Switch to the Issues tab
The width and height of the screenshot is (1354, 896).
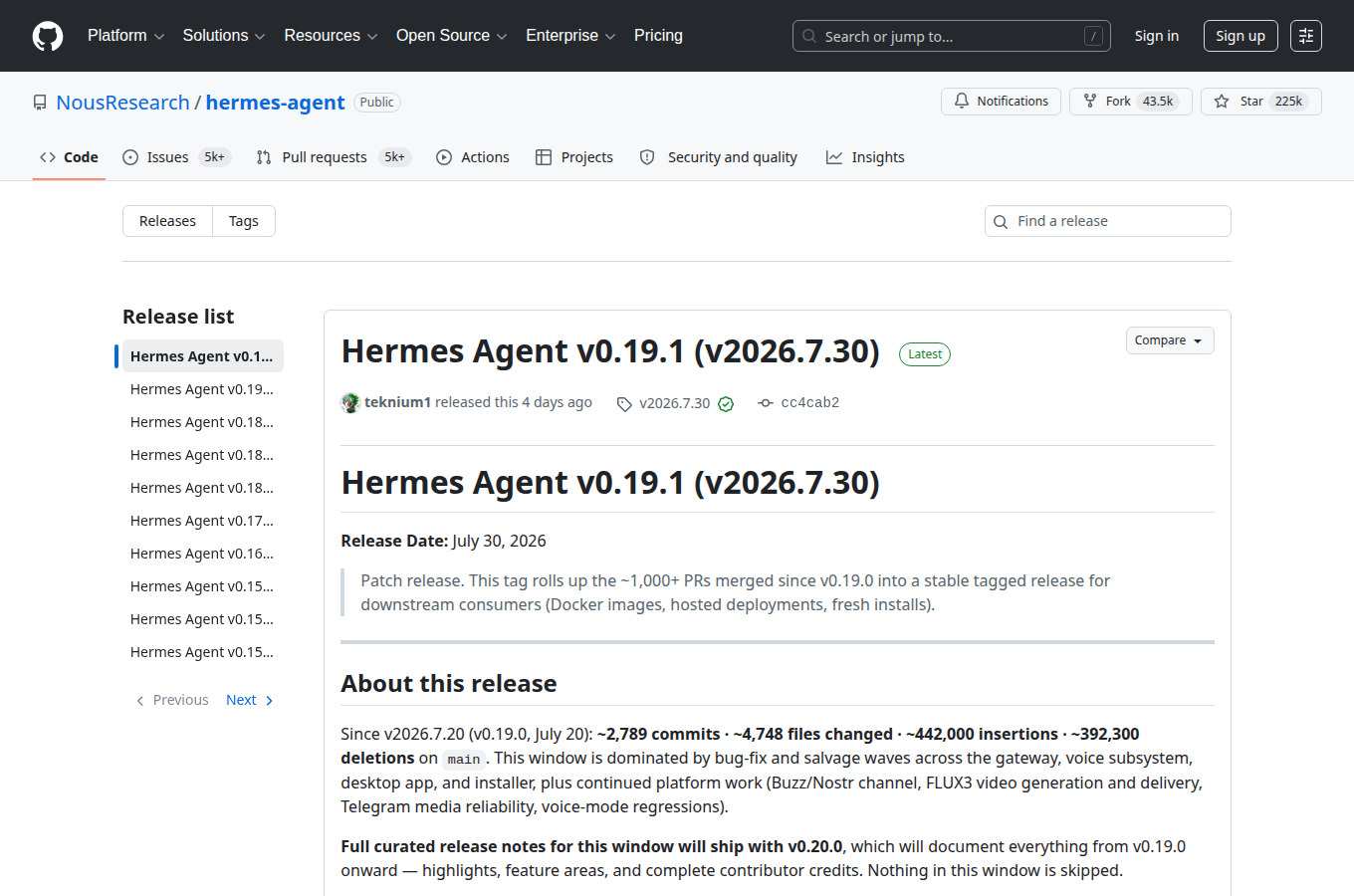(176, 157)
